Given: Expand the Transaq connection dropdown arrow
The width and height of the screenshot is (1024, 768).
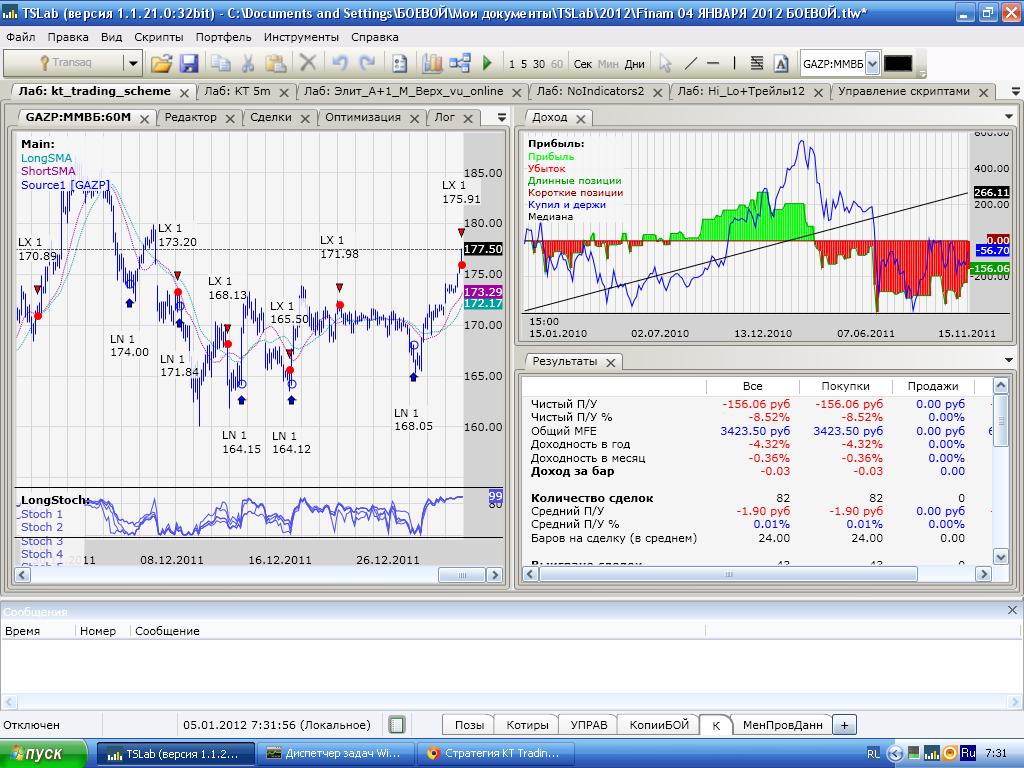Looking at the screenshot, I should point(132,64).
